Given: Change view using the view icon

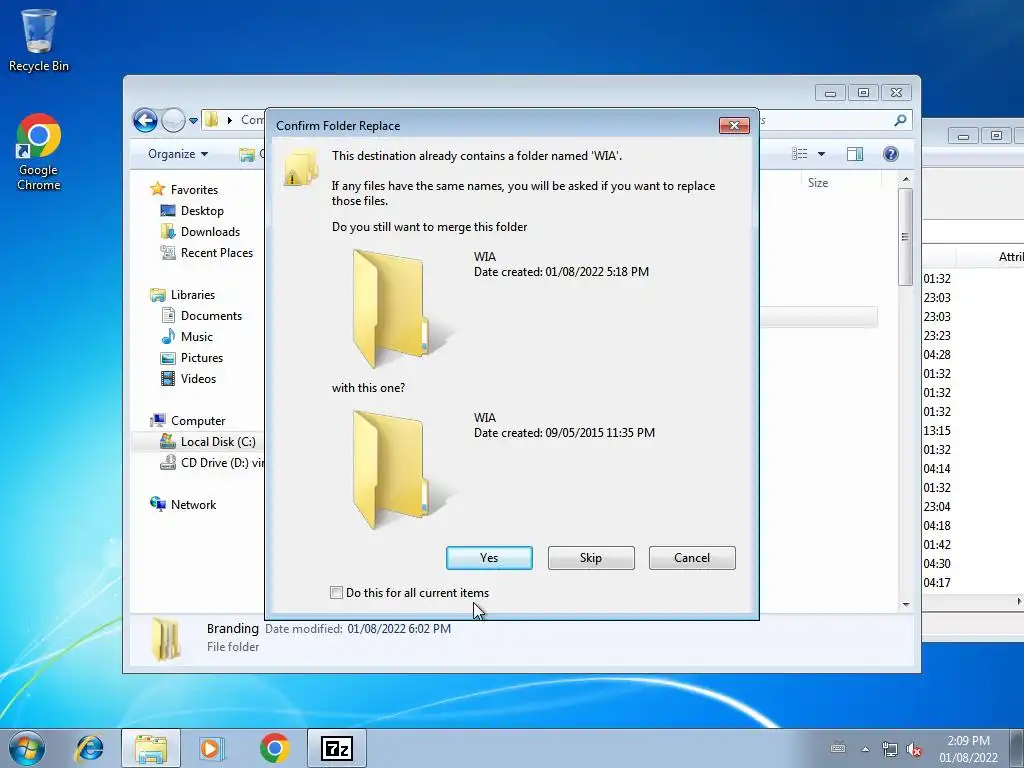Looking at the screenshot, I should pyautogui.click(x=799, y=154).
